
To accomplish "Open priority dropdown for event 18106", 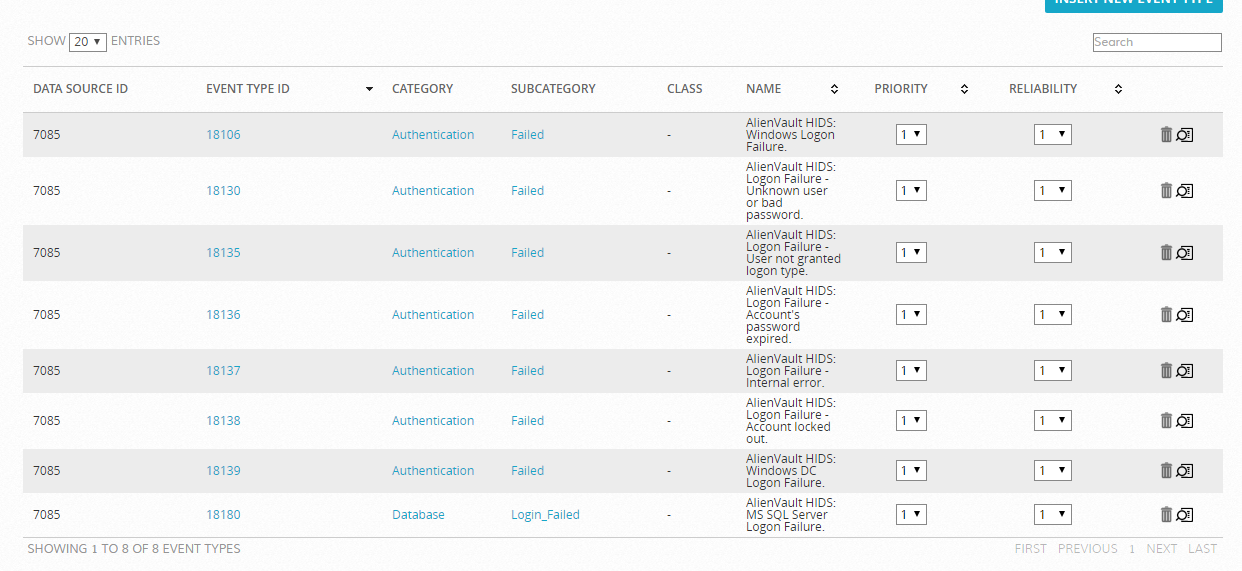I will [x=911, y=134].
